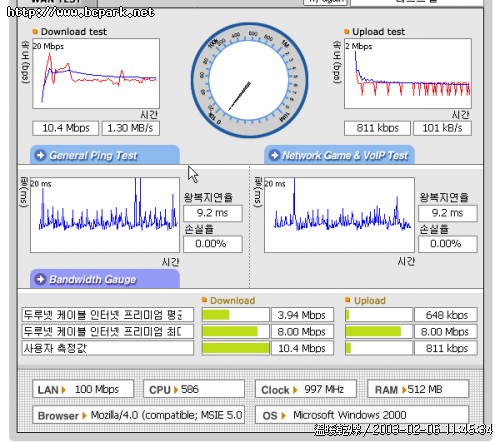Select the 648 kbps upload value

click(446, 315)
